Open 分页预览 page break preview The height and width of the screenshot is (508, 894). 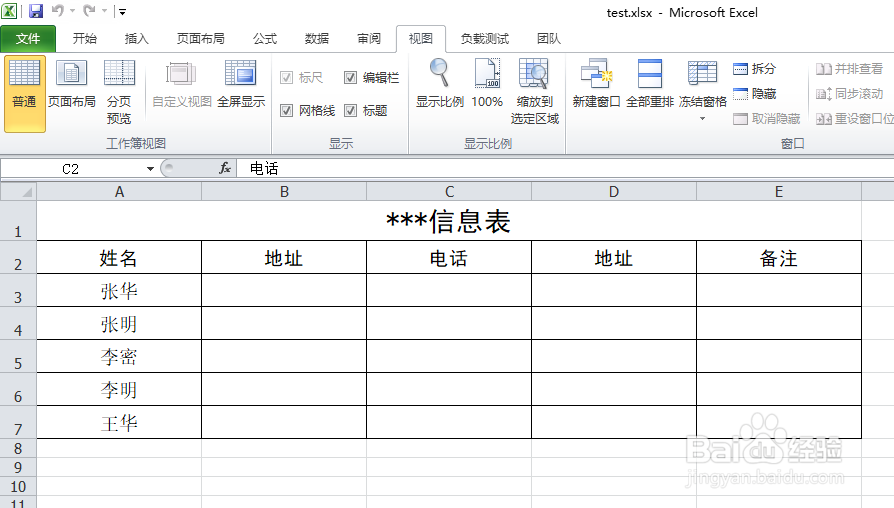tap(119, 91)
